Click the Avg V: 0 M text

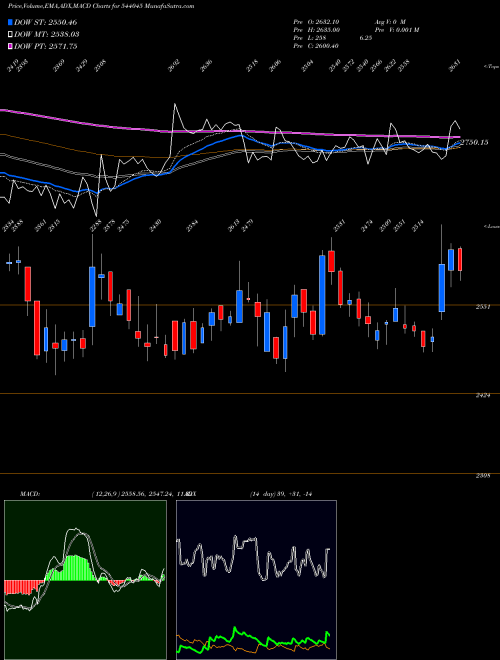click(x=389, y=22)
